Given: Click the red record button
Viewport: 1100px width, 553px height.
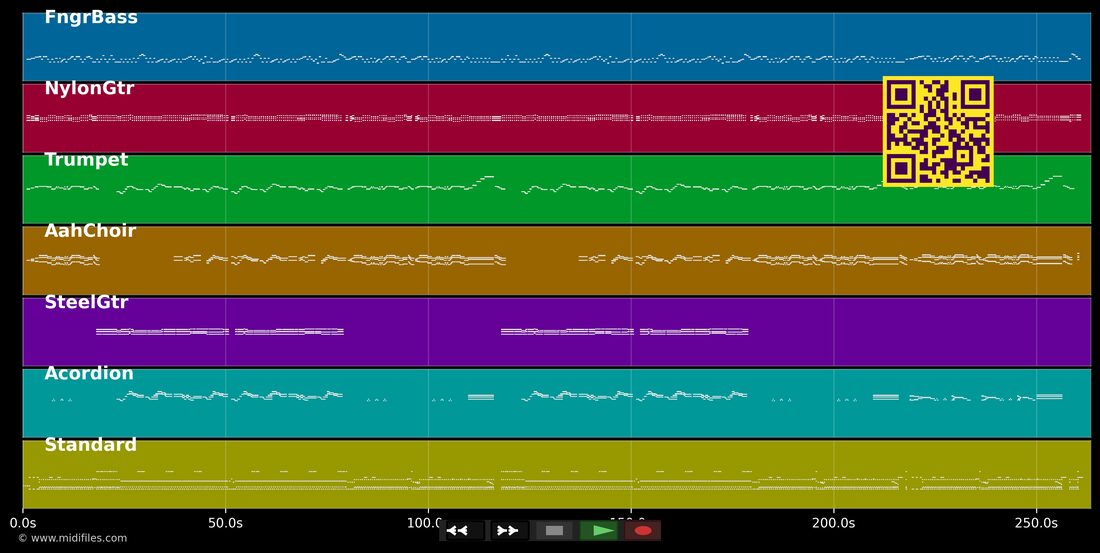Looking at the screenshot, I should 643,531.
